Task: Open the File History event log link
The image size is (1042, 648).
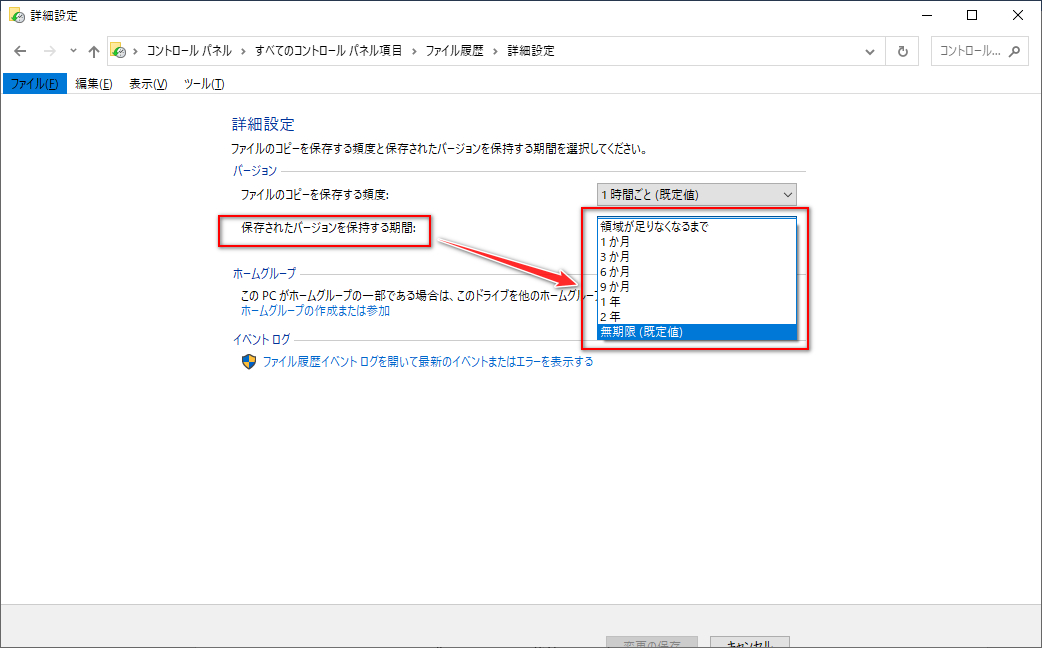Action: pyautogui.click(x=427, y=362)
